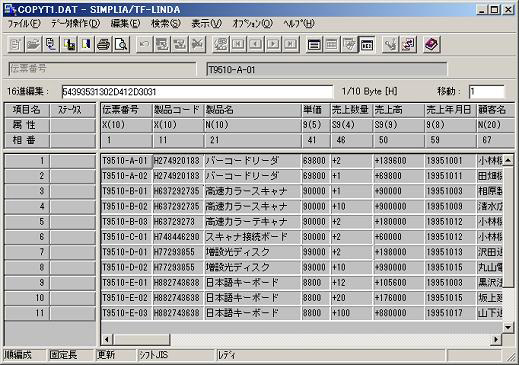Click the application icon in the title bar

[x=10, y=9]
